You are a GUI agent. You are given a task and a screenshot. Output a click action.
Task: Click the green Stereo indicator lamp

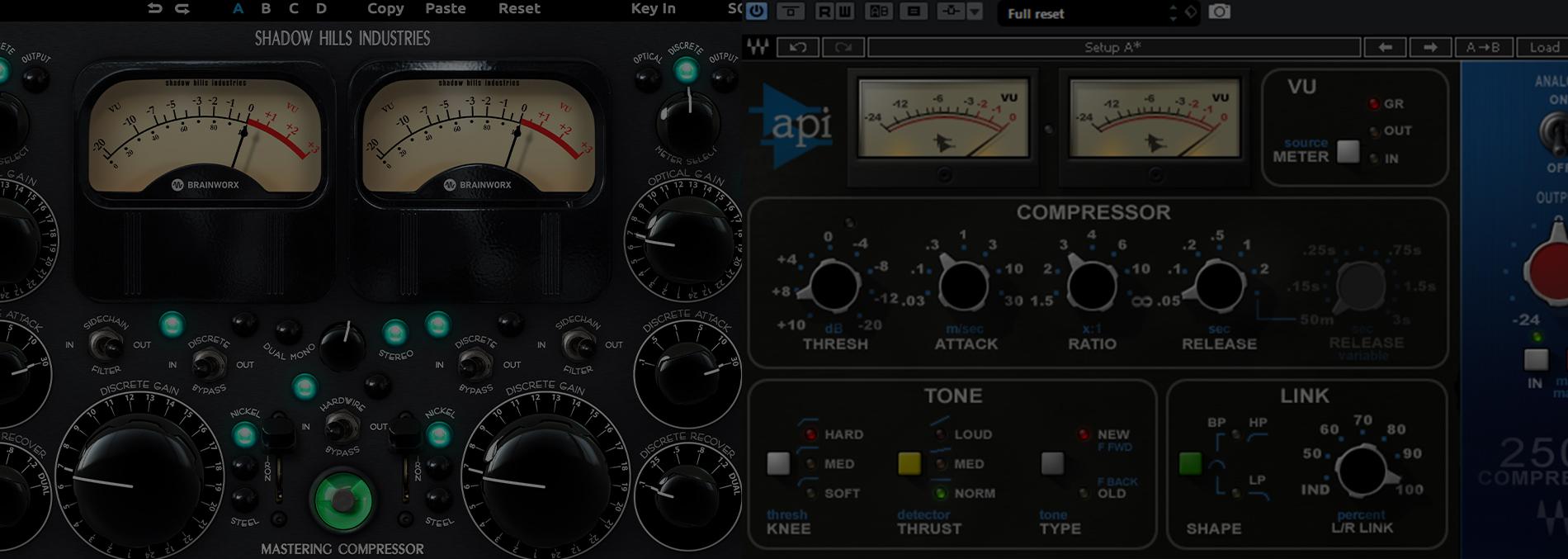tap(394, 332)
